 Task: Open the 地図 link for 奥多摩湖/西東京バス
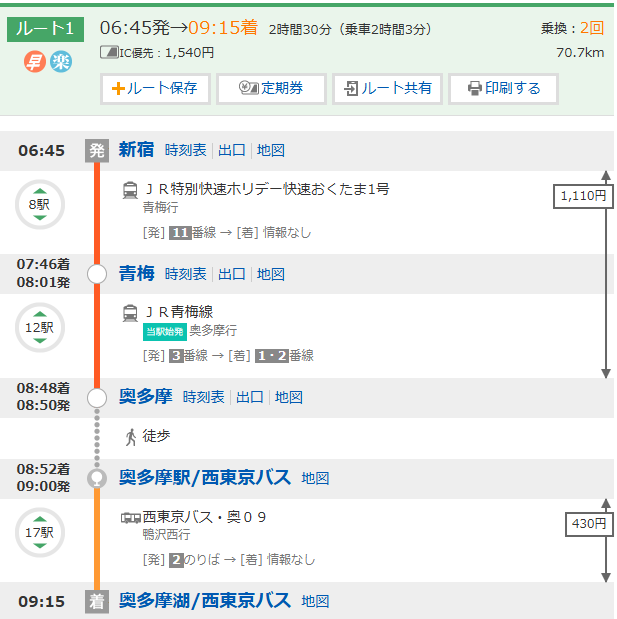315,601
